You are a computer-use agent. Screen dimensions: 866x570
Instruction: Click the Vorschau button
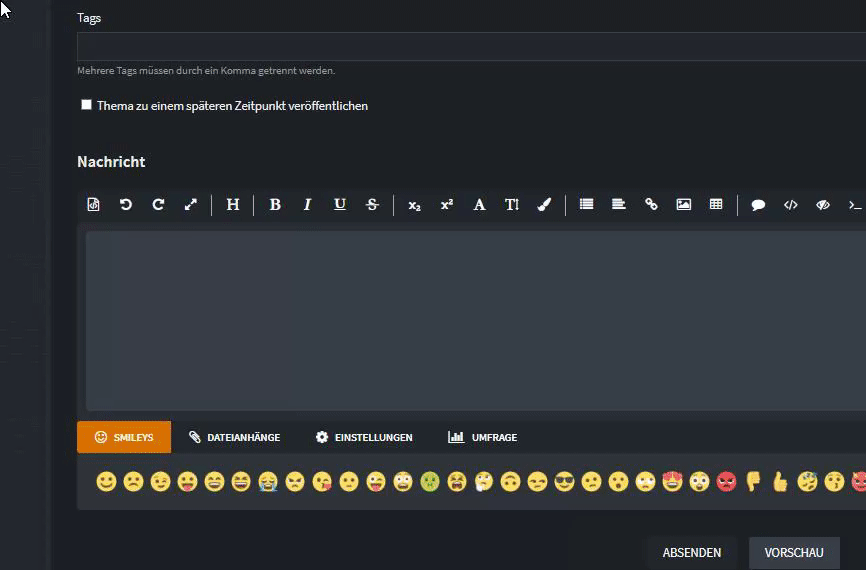click(x=794, y=553)
